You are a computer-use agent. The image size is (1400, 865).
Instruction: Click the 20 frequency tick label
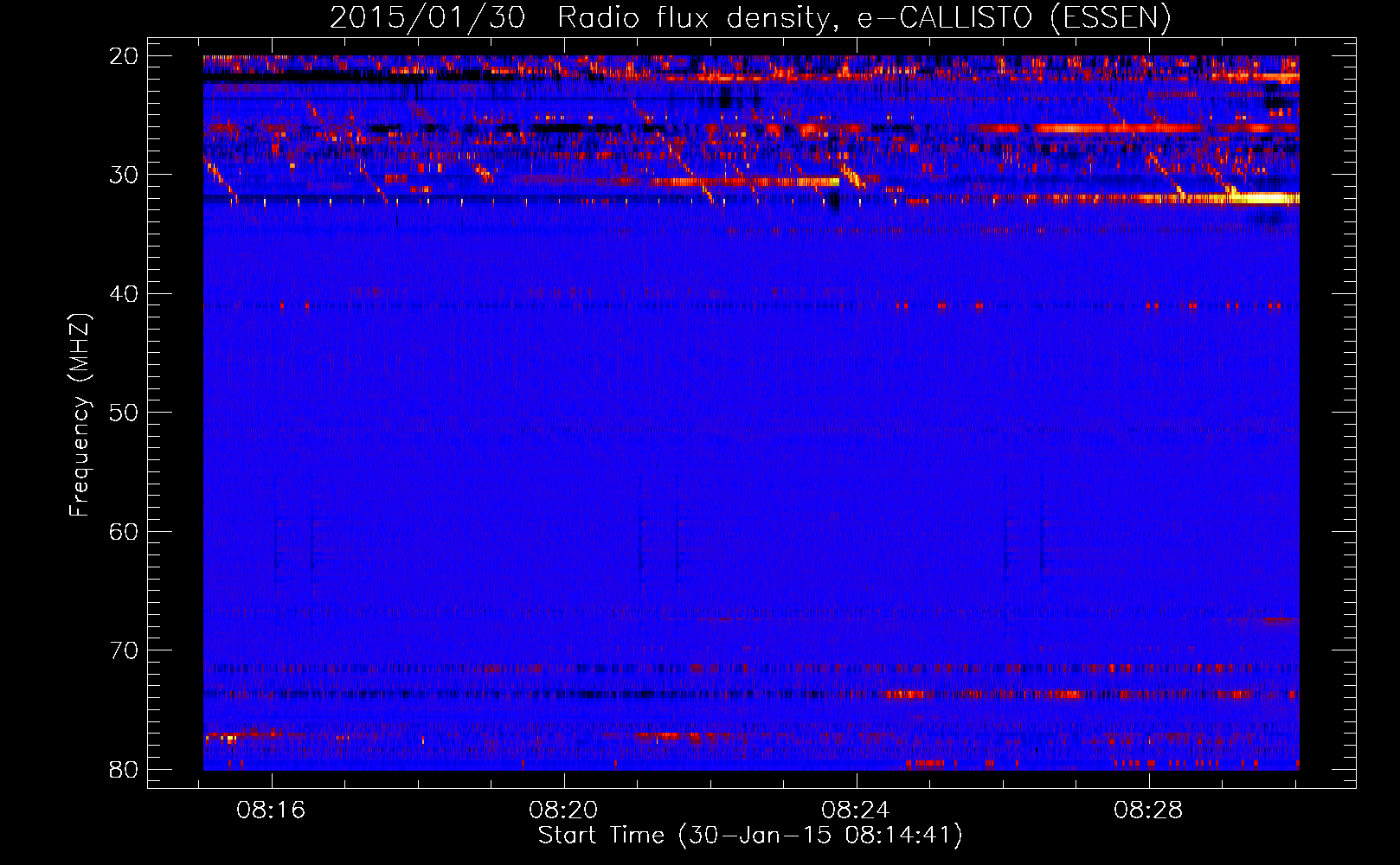[124, 56]
